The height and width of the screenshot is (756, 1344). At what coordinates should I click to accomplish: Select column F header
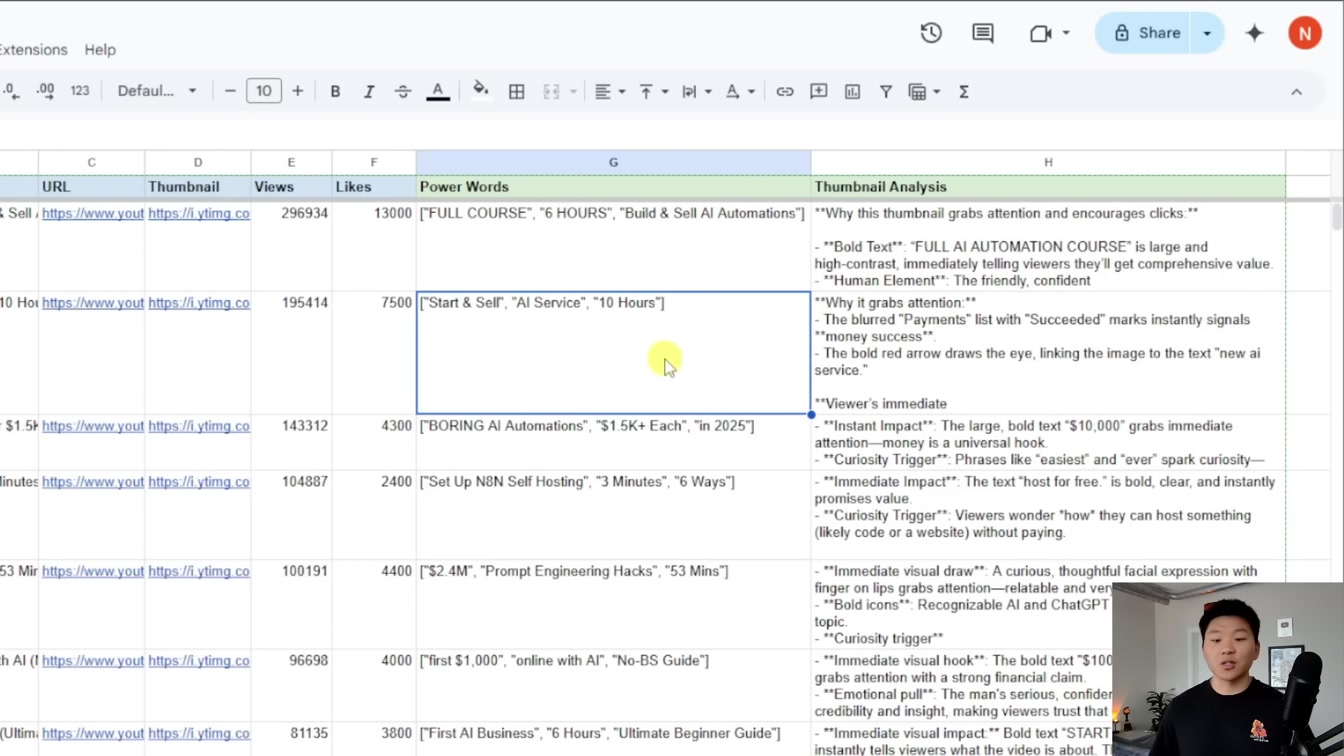pos(374,162)
